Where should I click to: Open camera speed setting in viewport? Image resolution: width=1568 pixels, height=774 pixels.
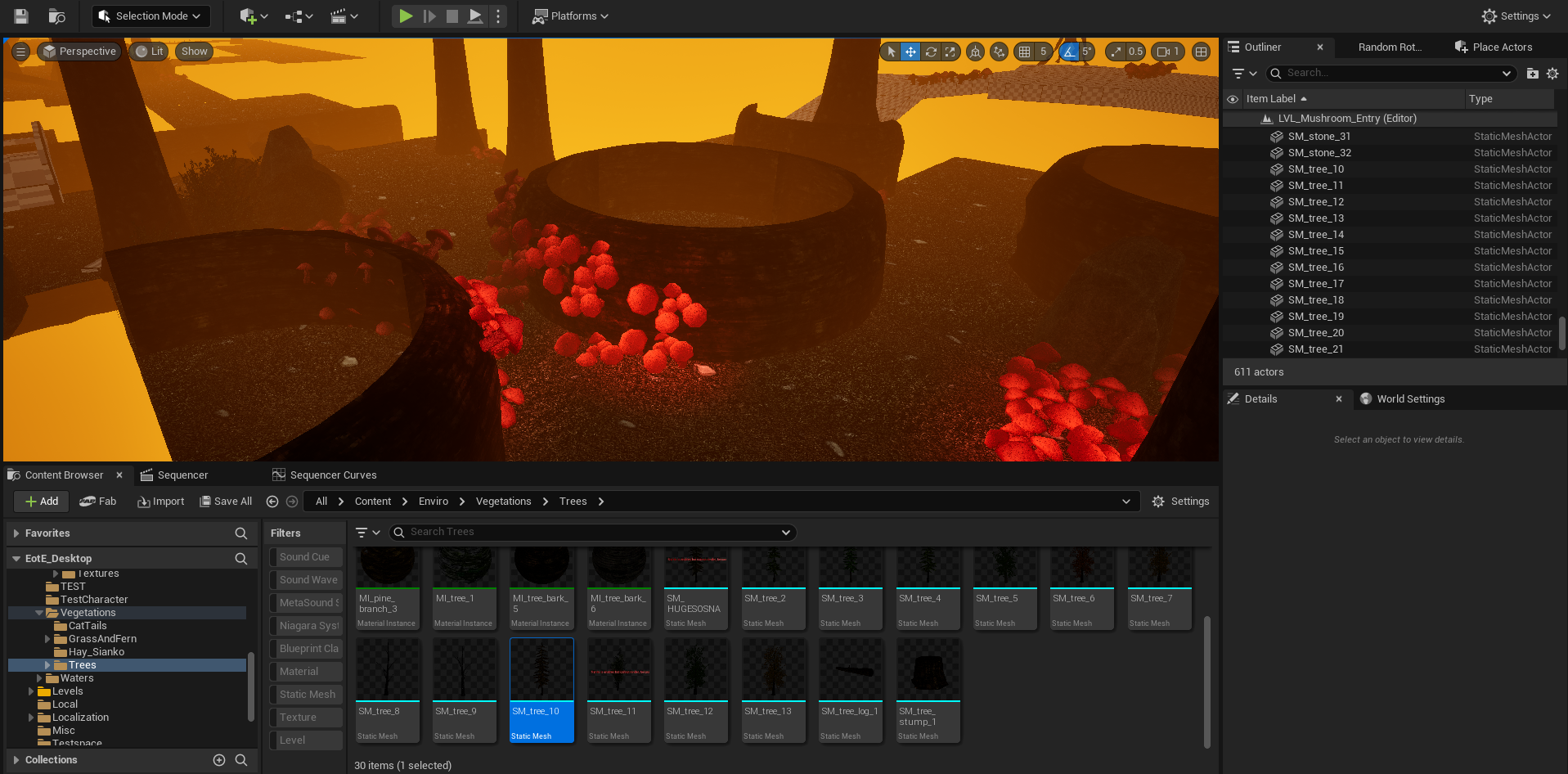[x=1167, y=52]
